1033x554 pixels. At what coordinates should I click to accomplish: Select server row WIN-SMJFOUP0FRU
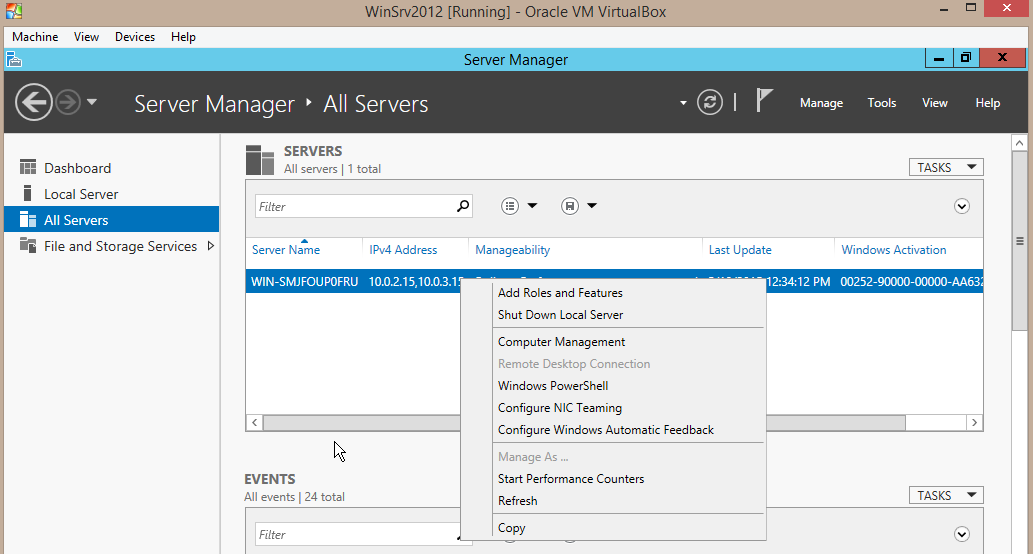click(614, 281)
